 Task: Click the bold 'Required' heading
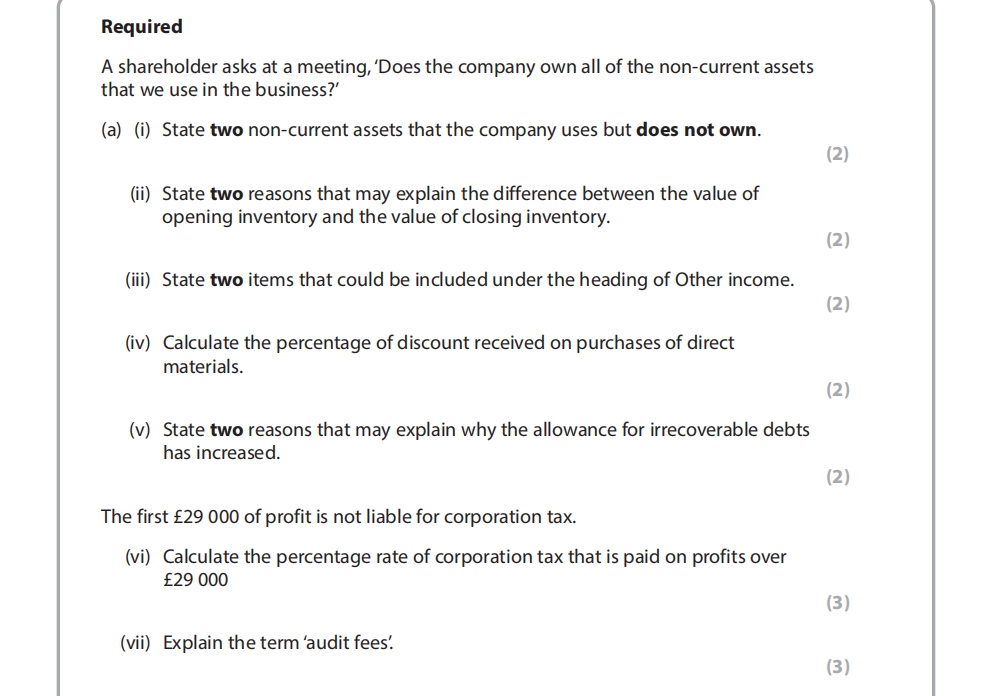click(142, 27)
